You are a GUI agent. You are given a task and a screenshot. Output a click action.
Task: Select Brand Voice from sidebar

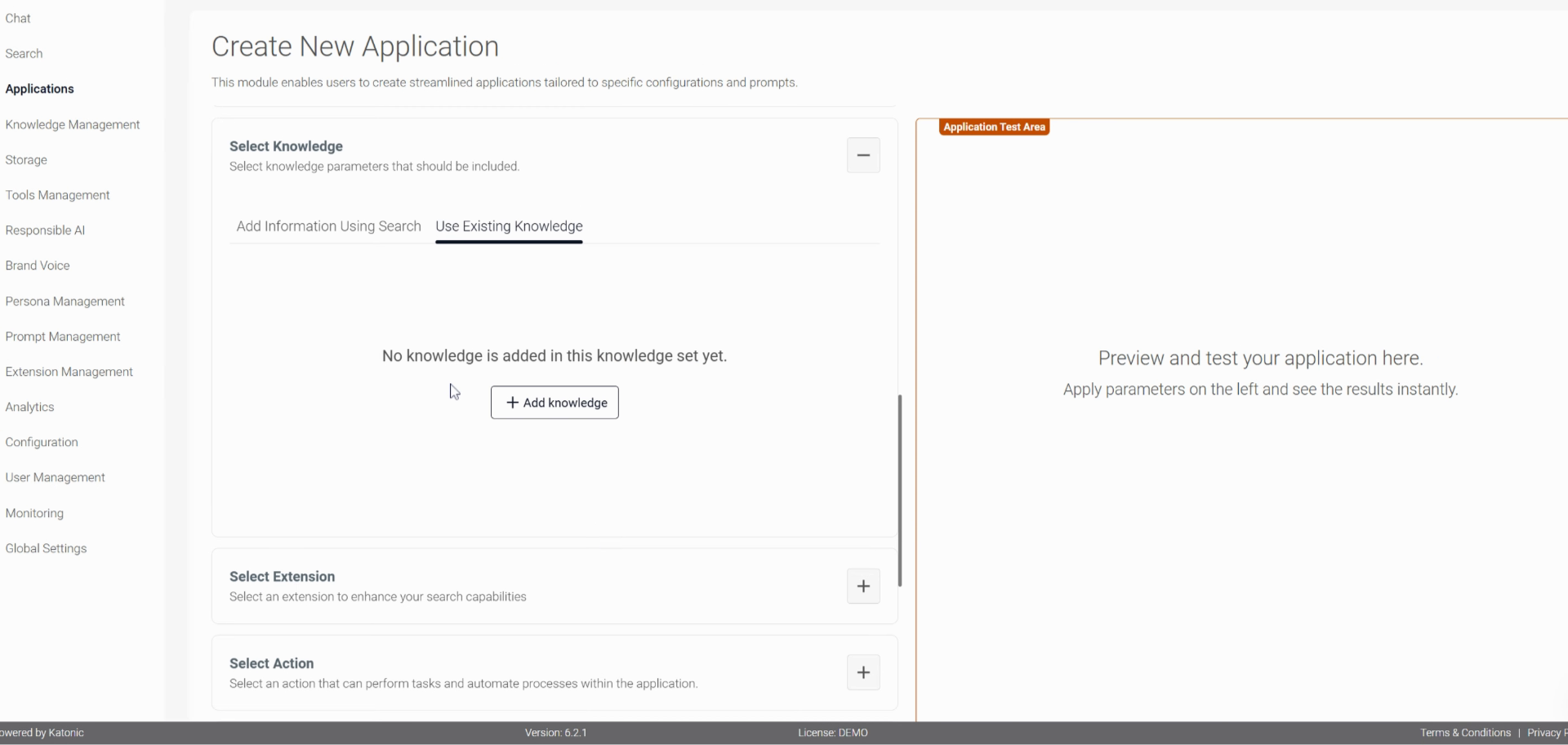37,265
